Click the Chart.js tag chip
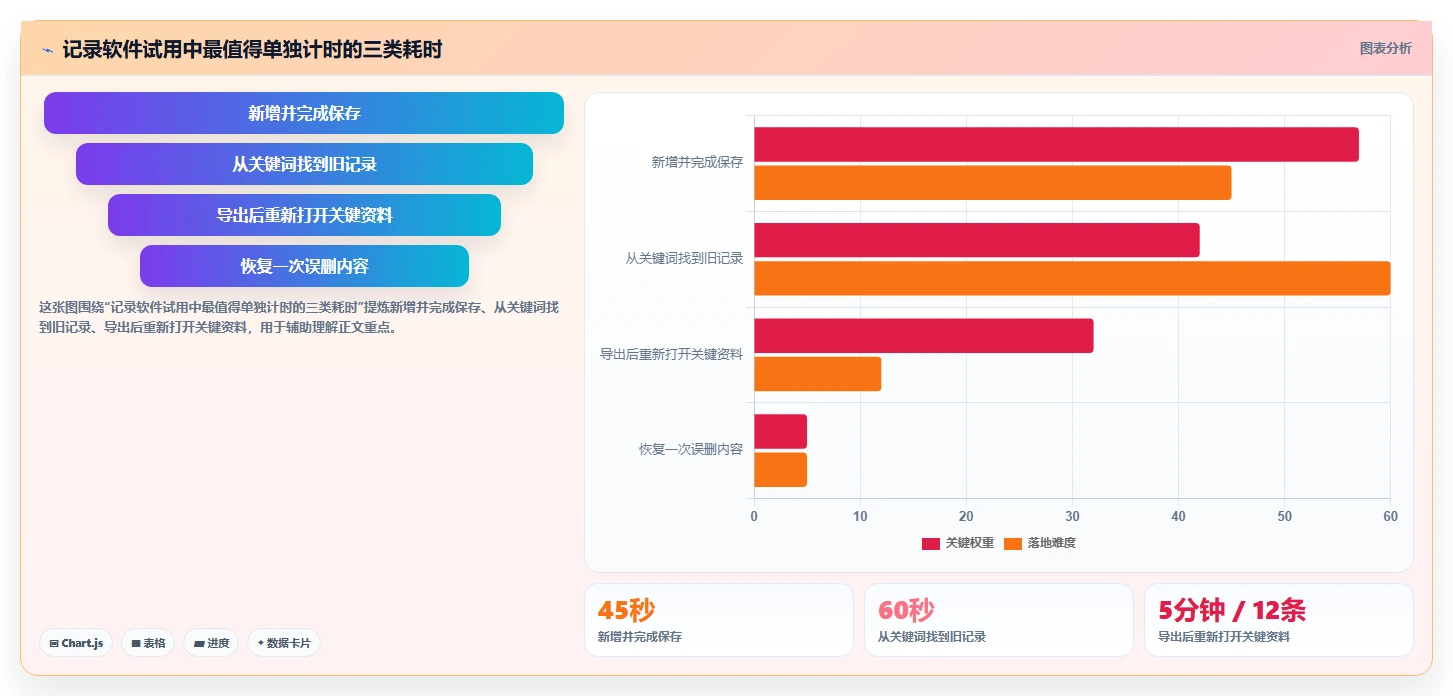 coord(76,643)
